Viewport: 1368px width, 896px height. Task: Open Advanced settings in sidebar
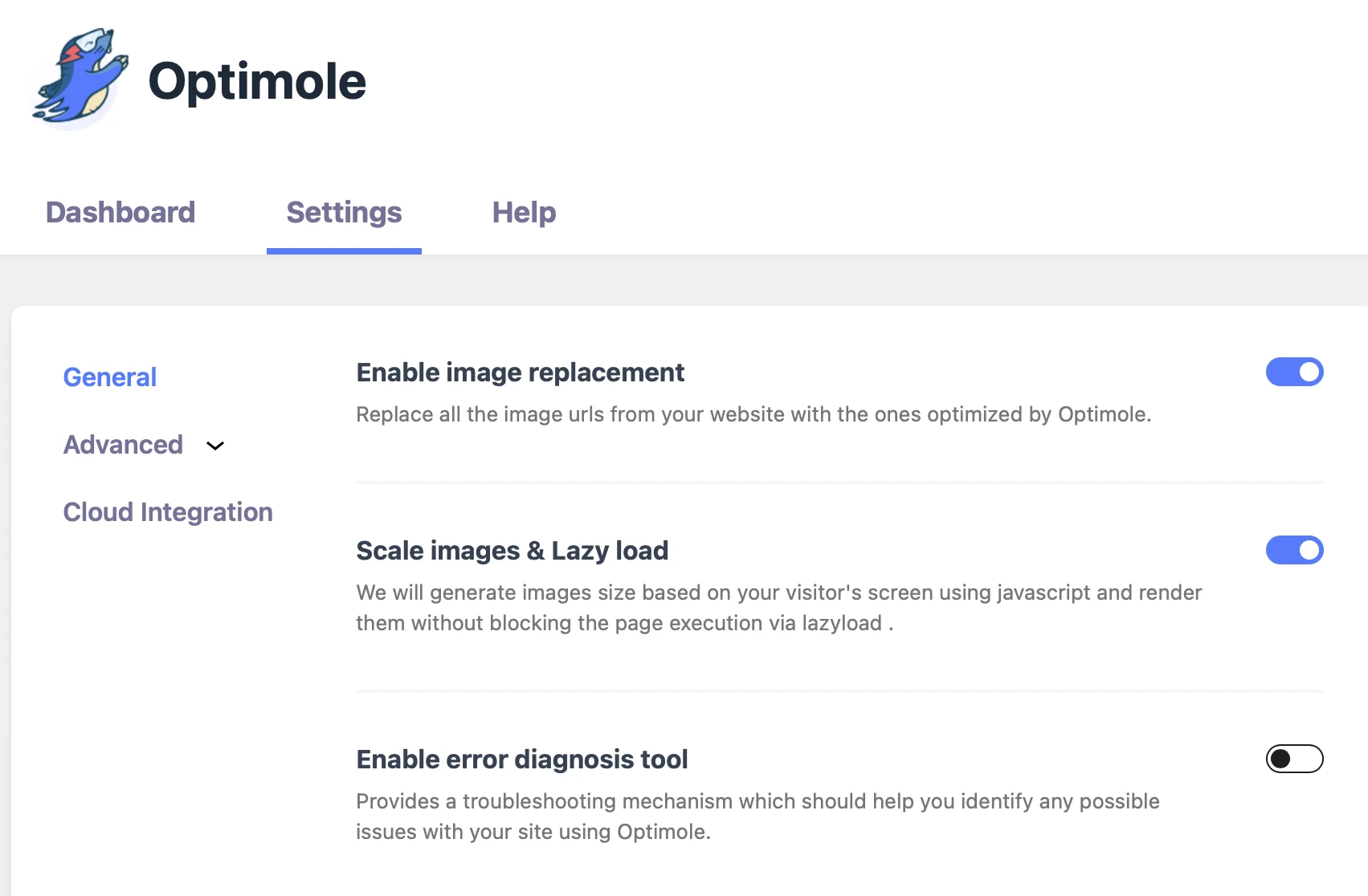click(123, 444)
